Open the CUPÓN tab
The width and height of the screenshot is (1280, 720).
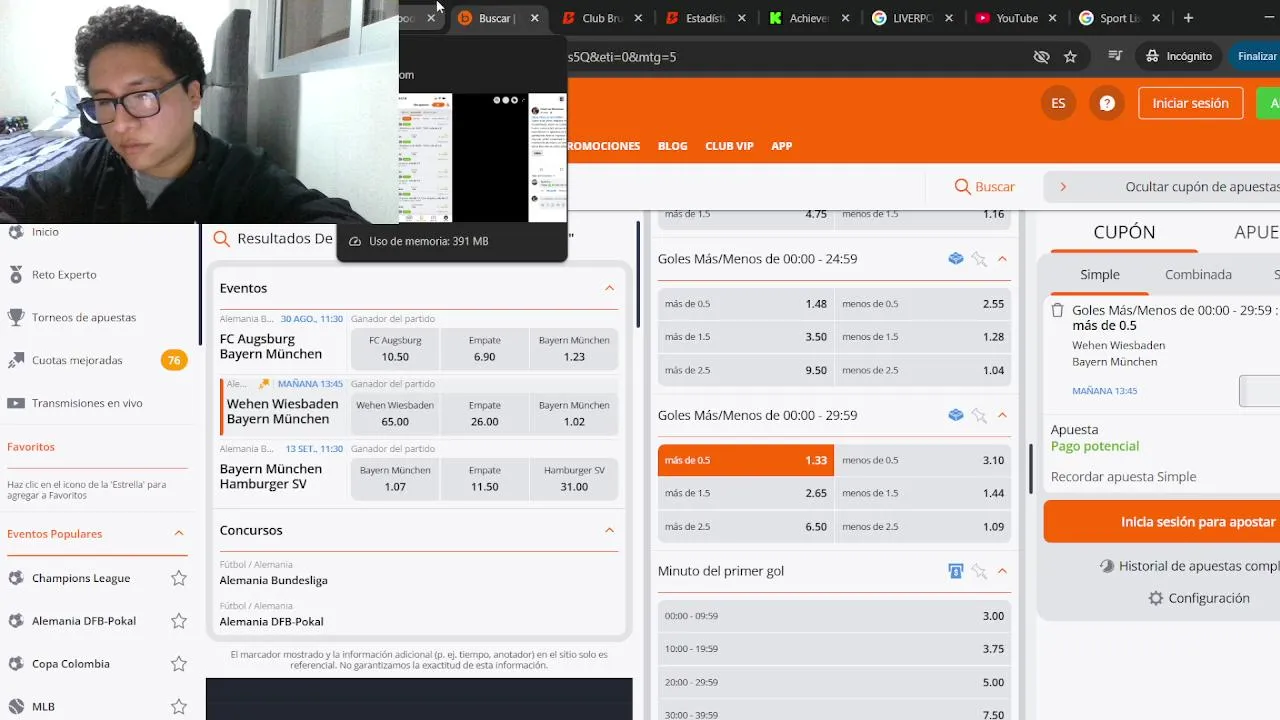tap(1124, 232)
